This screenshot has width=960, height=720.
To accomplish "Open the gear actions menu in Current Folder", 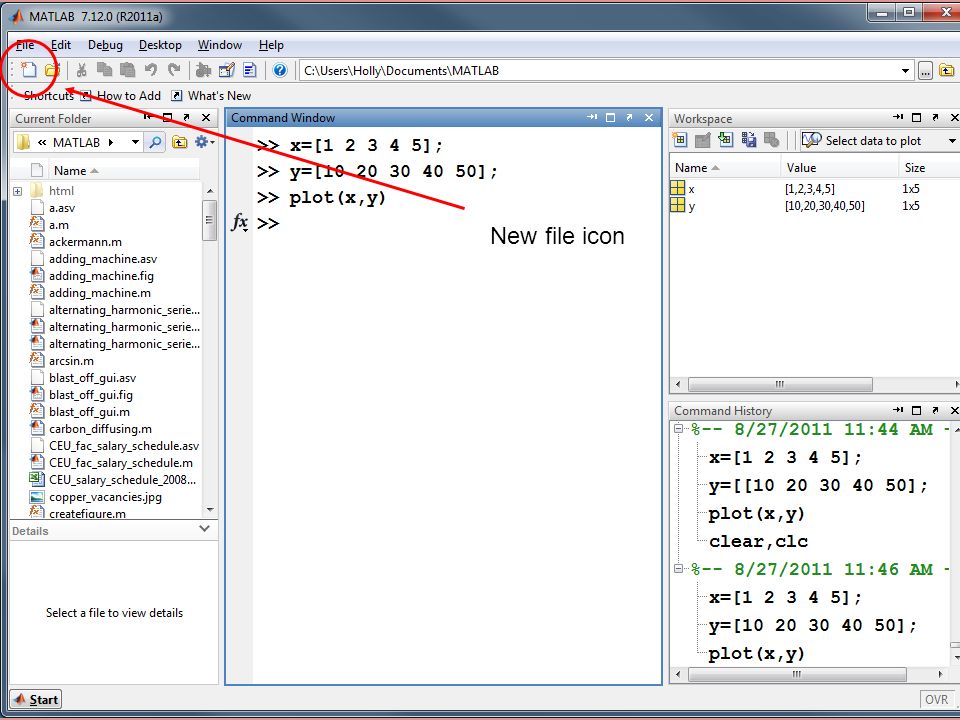I will tap(204, 143).
